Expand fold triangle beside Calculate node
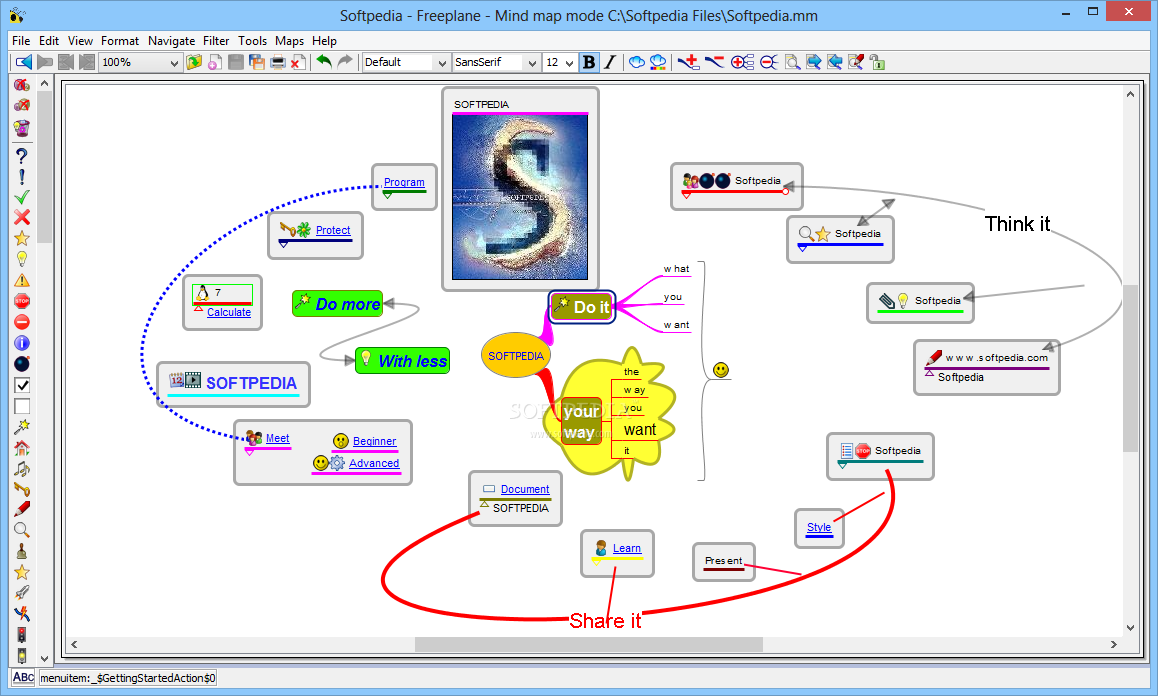 199,308
